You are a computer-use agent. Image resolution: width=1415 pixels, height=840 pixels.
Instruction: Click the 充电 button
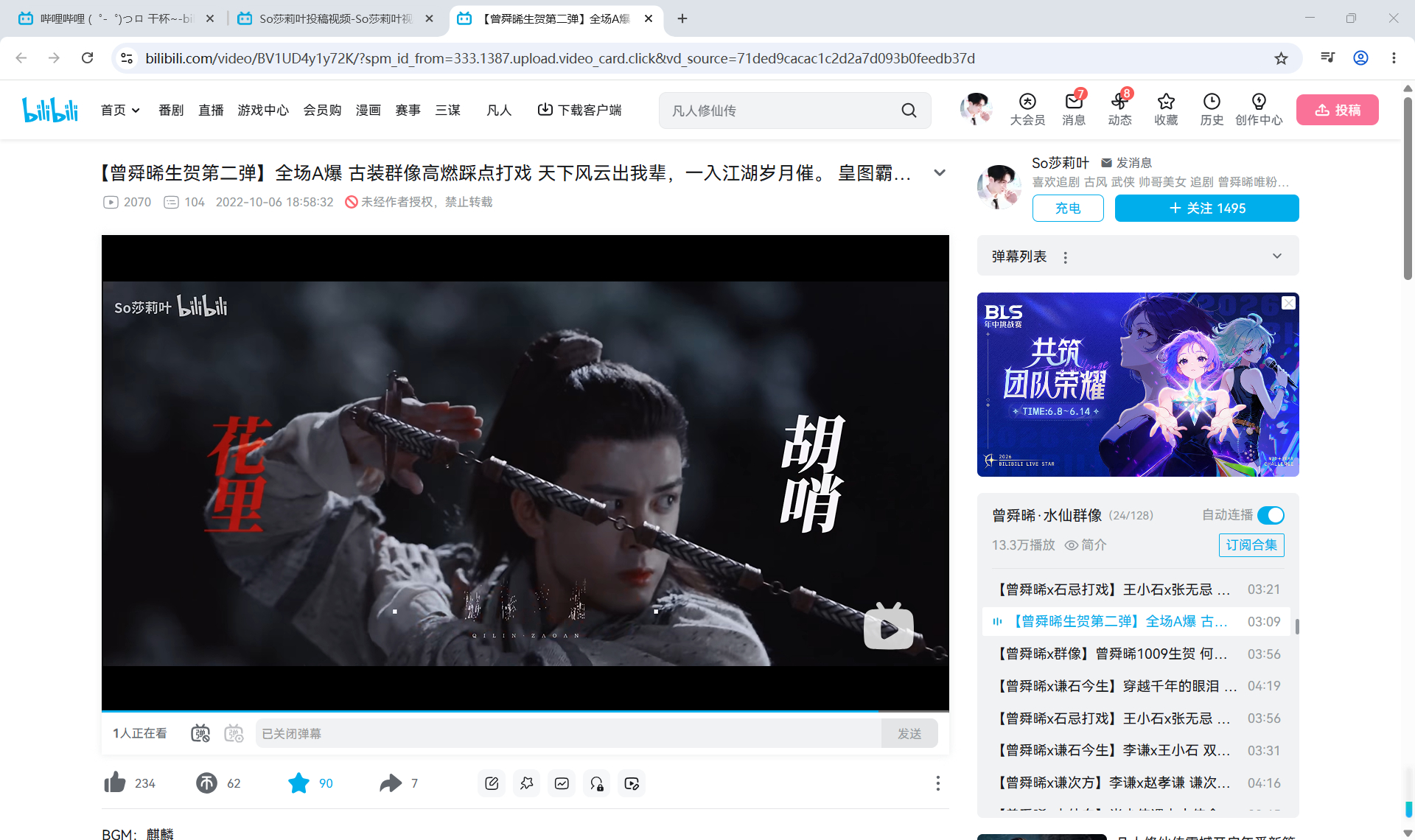[1068, 208]
